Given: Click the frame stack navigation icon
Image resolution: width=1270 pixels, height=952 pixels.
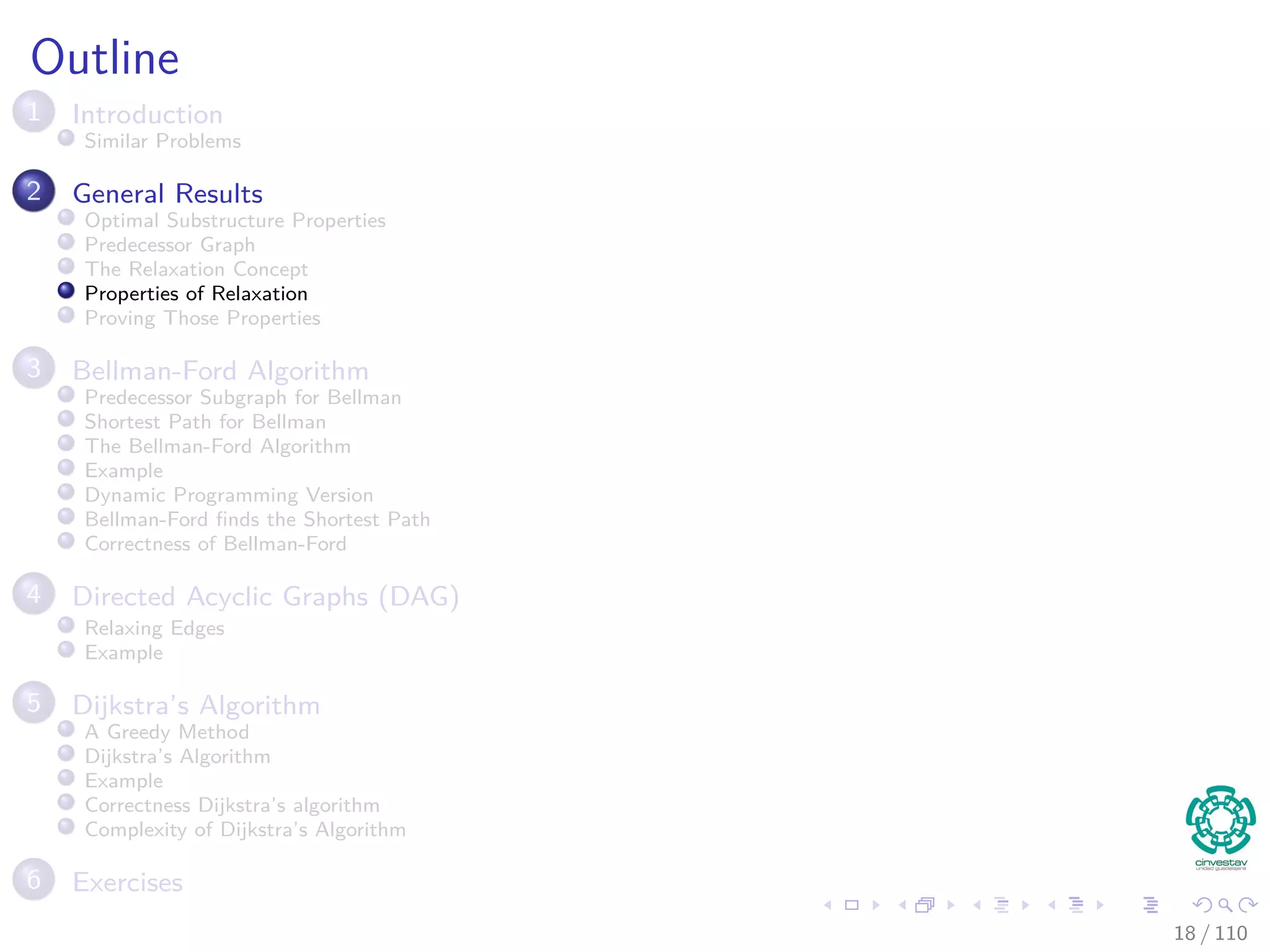Looking at the screenshot, I should tap(925, 905).
